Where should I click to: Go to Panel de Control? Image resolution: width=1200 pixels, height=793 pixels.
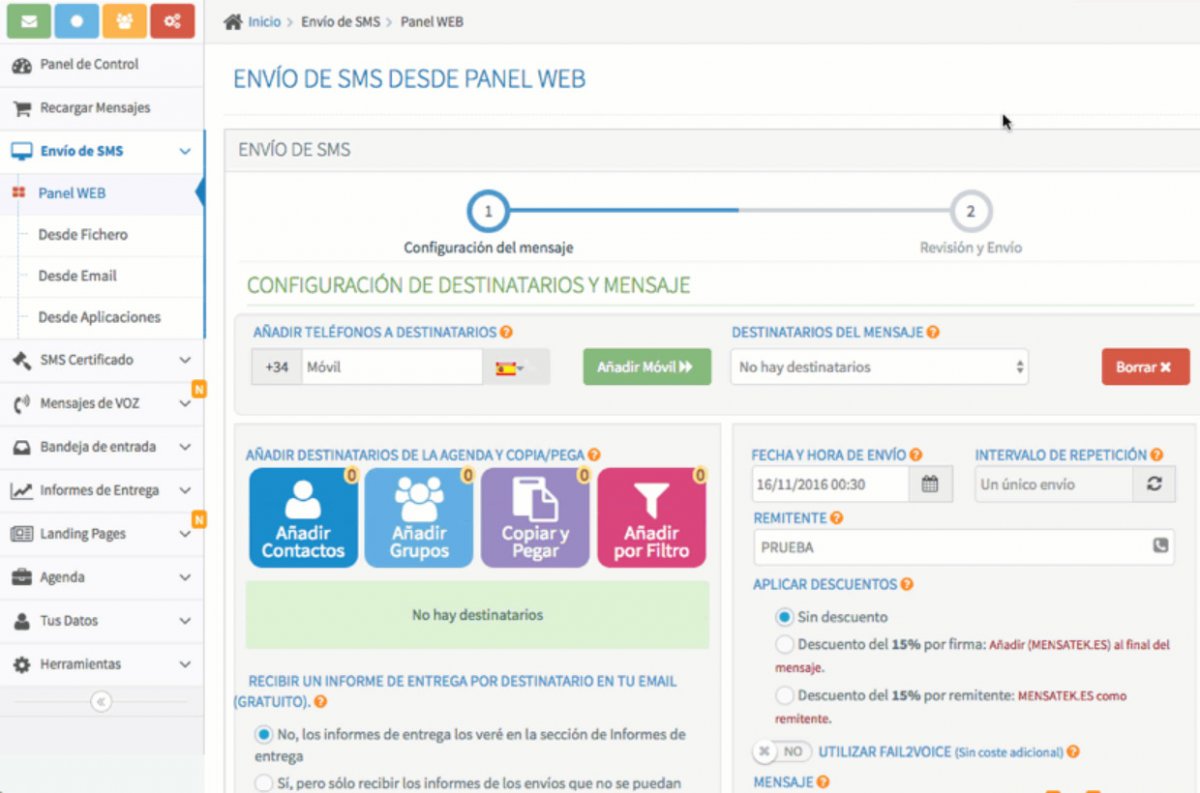89,65
